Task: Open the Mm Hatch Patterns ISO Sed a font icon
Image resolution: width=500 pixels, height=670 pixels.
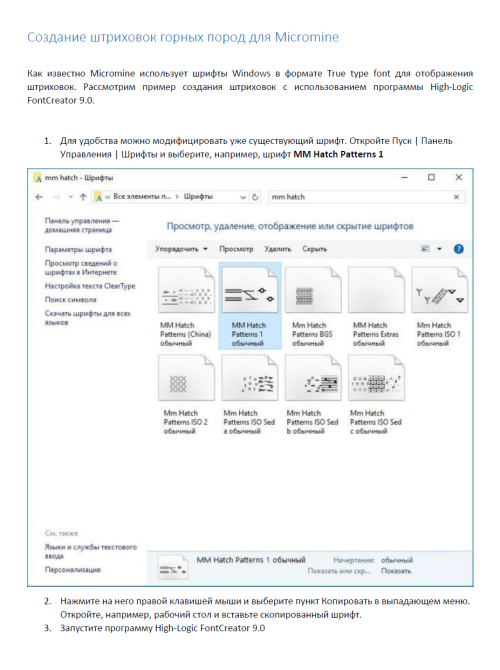Action: coord(250,378)
